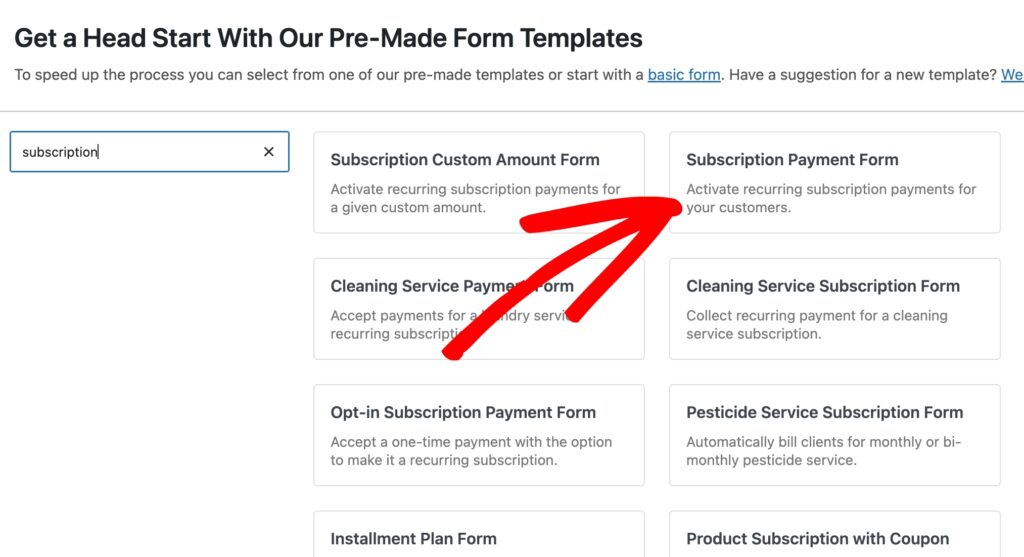Clear the search field with the X icon

coord(268,152)
